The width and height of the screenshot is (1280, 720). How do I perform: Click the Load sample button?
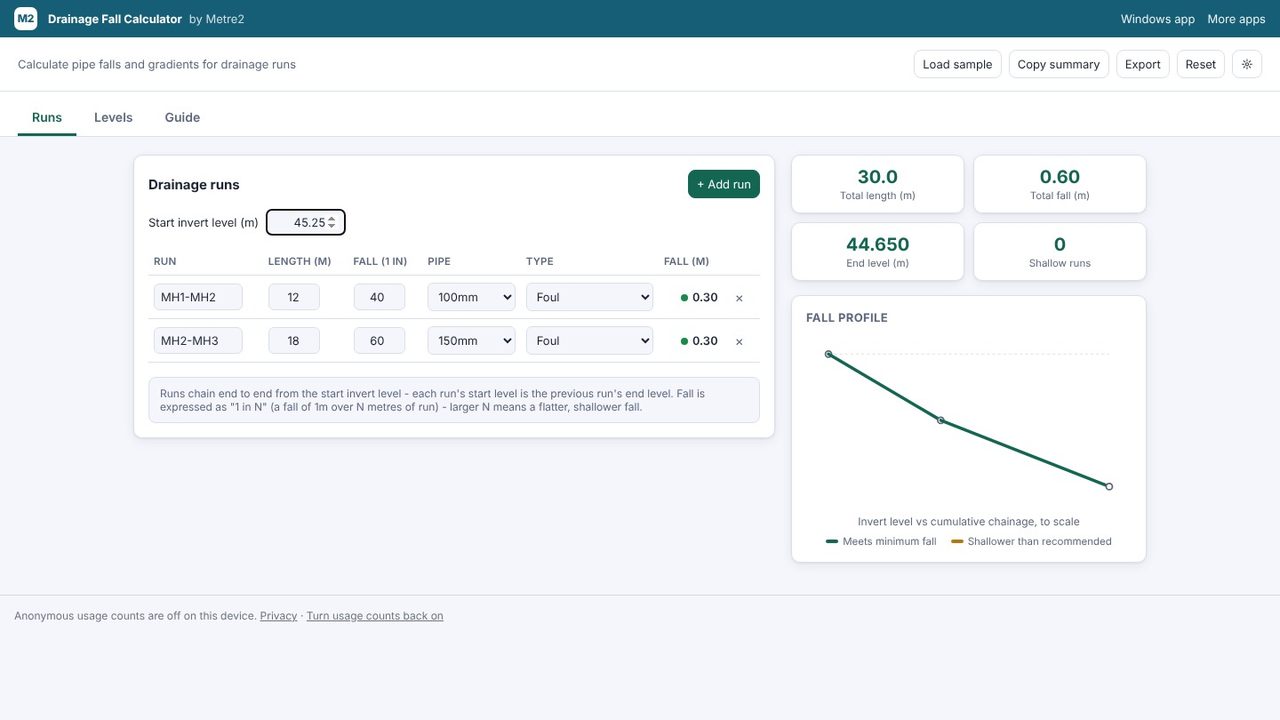(957, 64)
